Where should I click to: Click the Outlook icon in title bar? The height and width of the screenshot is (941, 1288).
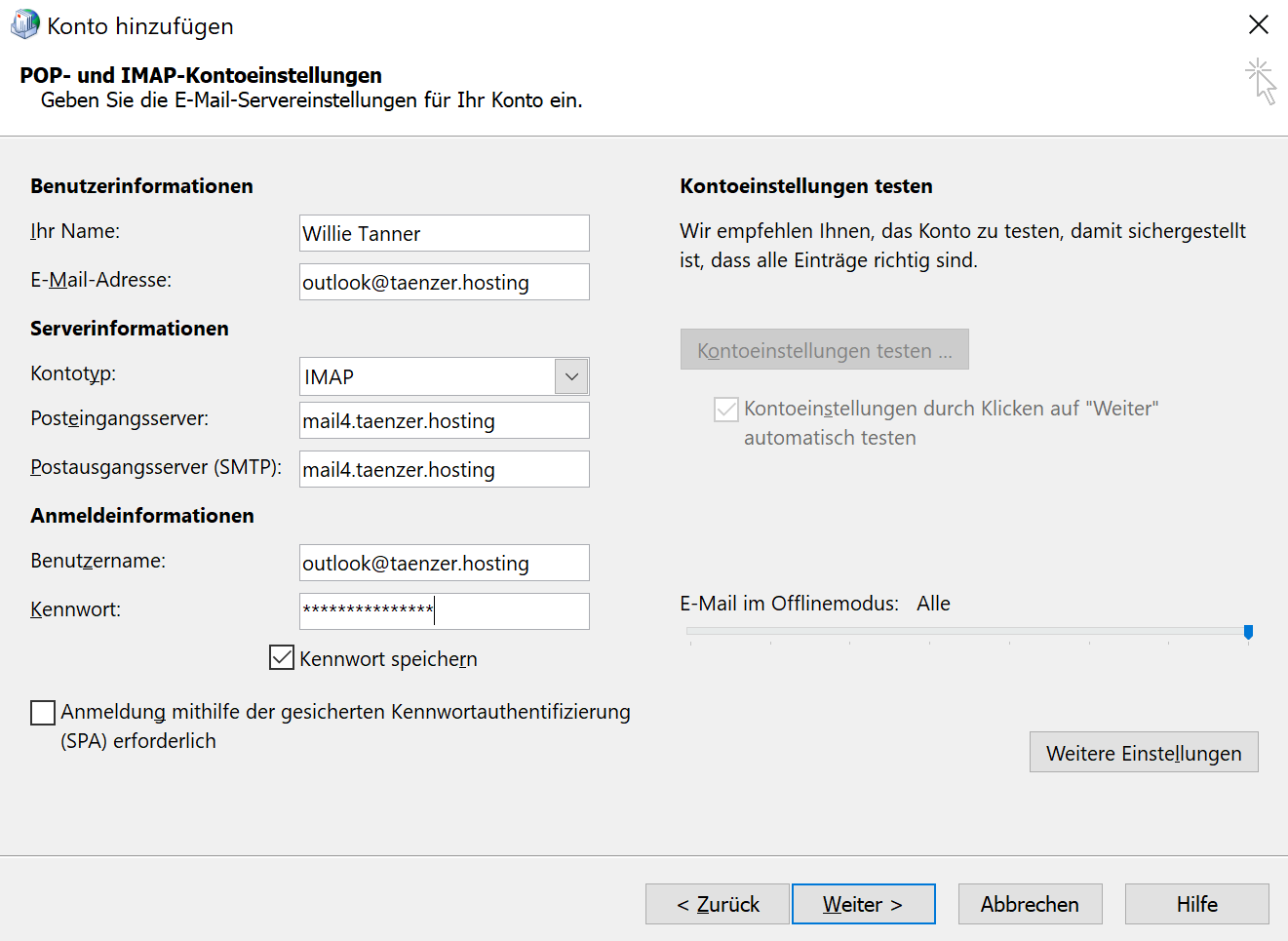(x=24, y=24)
